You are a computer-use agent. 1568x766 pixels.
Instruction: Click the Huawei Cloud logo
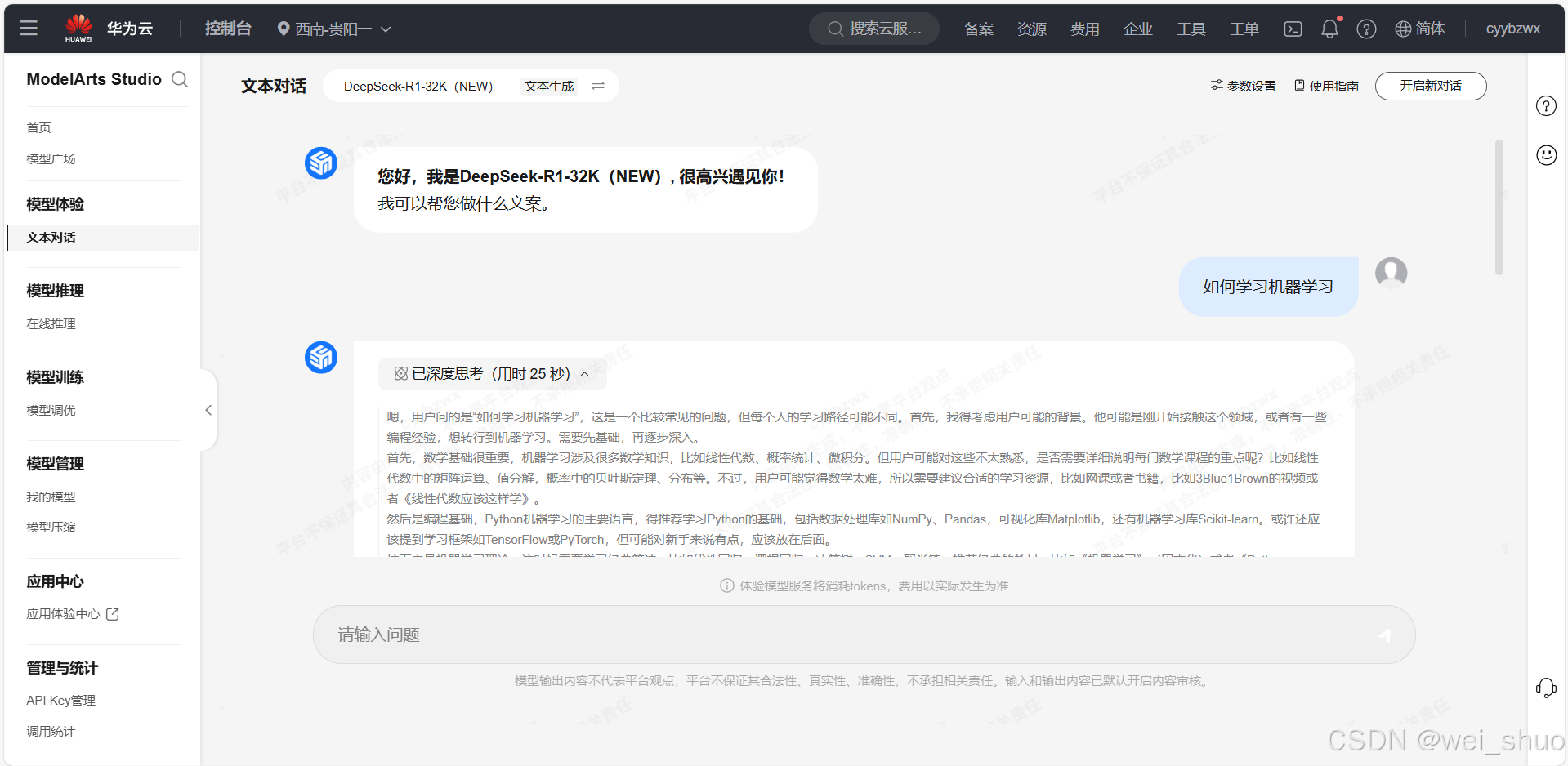click(x=109, y=29)
